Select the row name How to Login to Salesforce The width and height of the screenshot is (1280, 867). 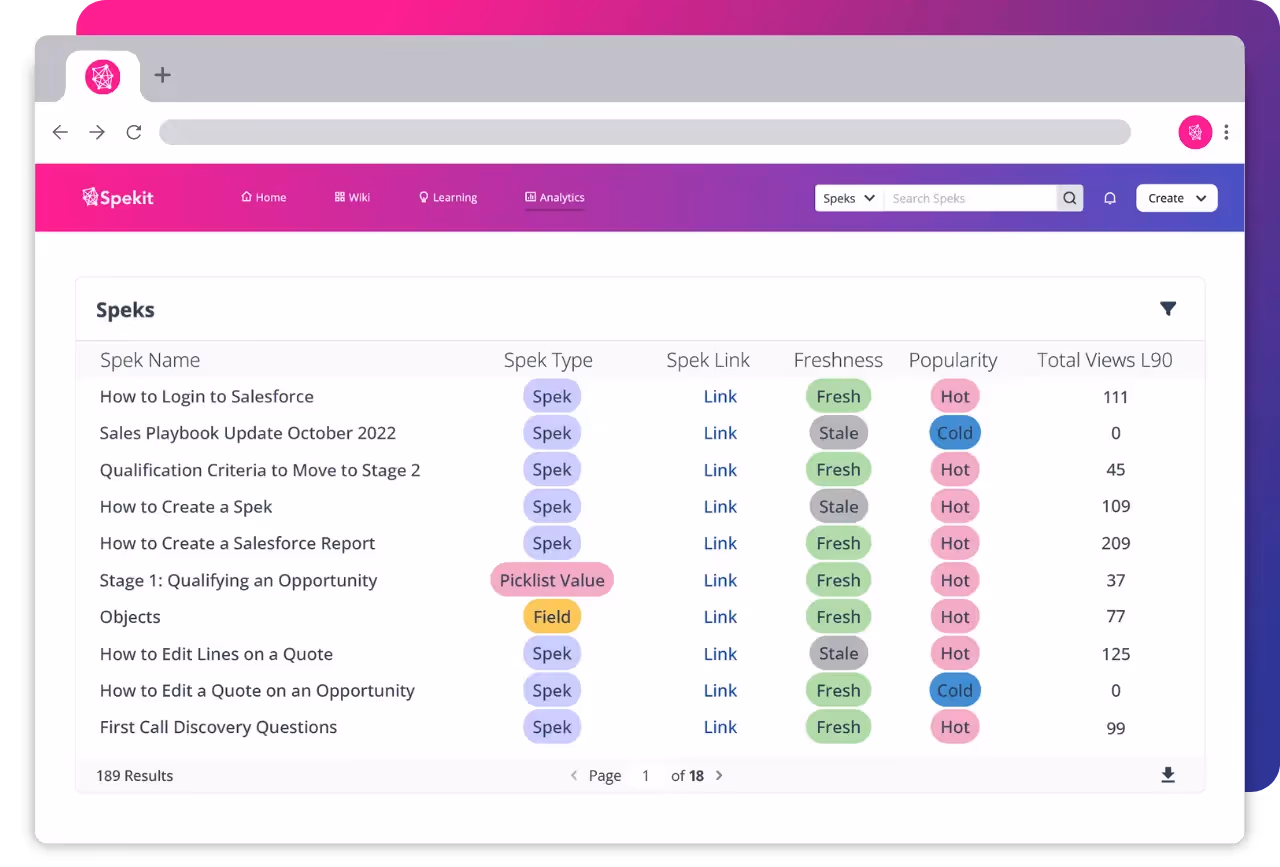click(207, 396)
